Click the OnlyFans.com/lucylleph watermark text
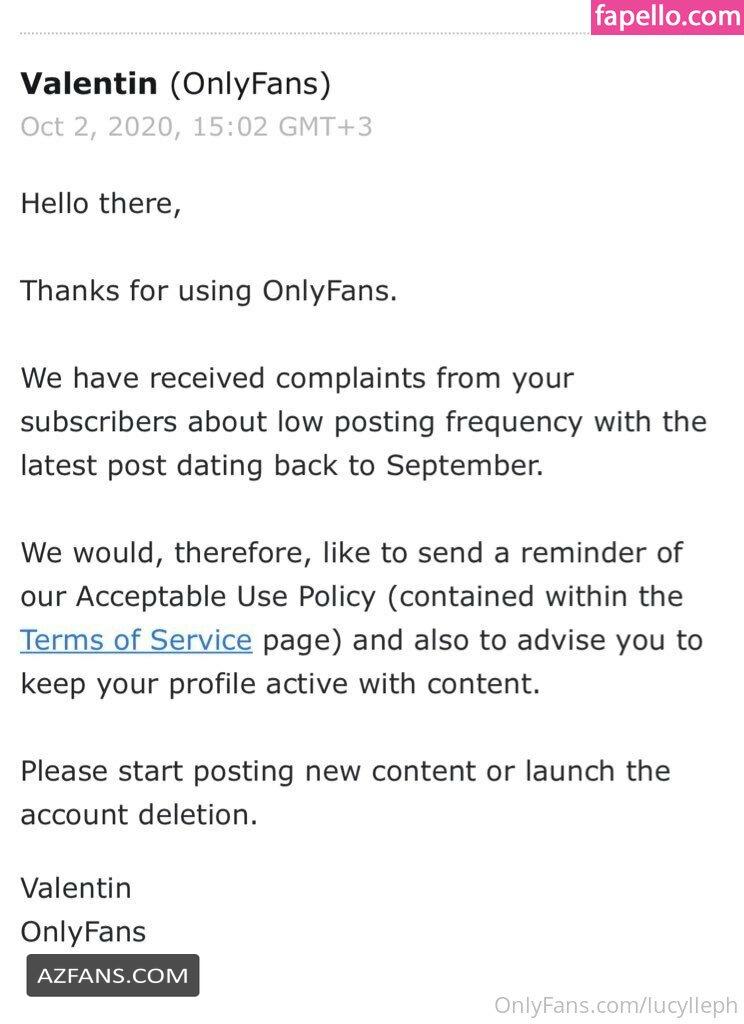Image resolution: width=744 pixels, height=1024 pixels. [616, 1006]
